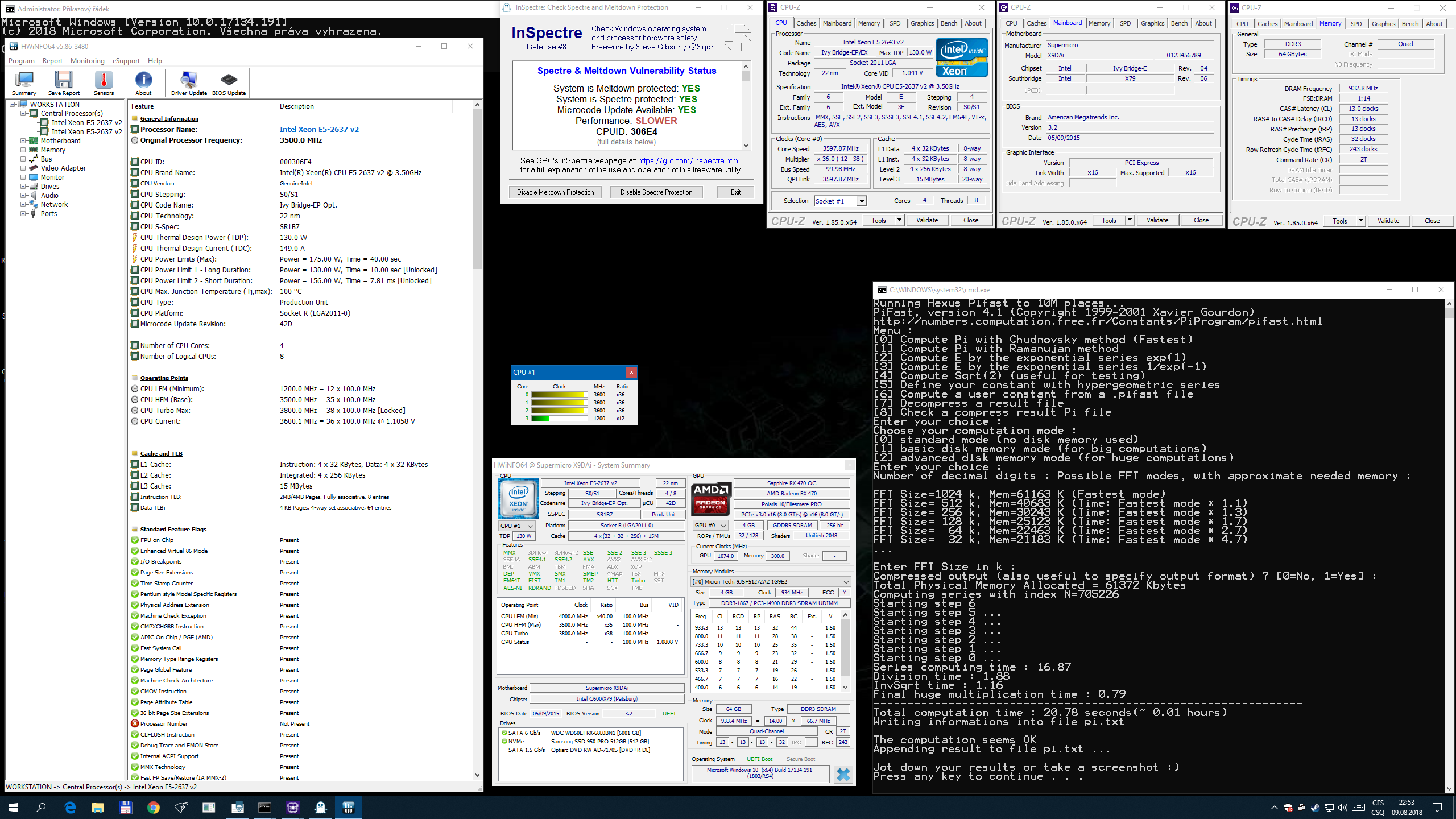Click the InSpectre logo image icon

[x=738, y=38]
